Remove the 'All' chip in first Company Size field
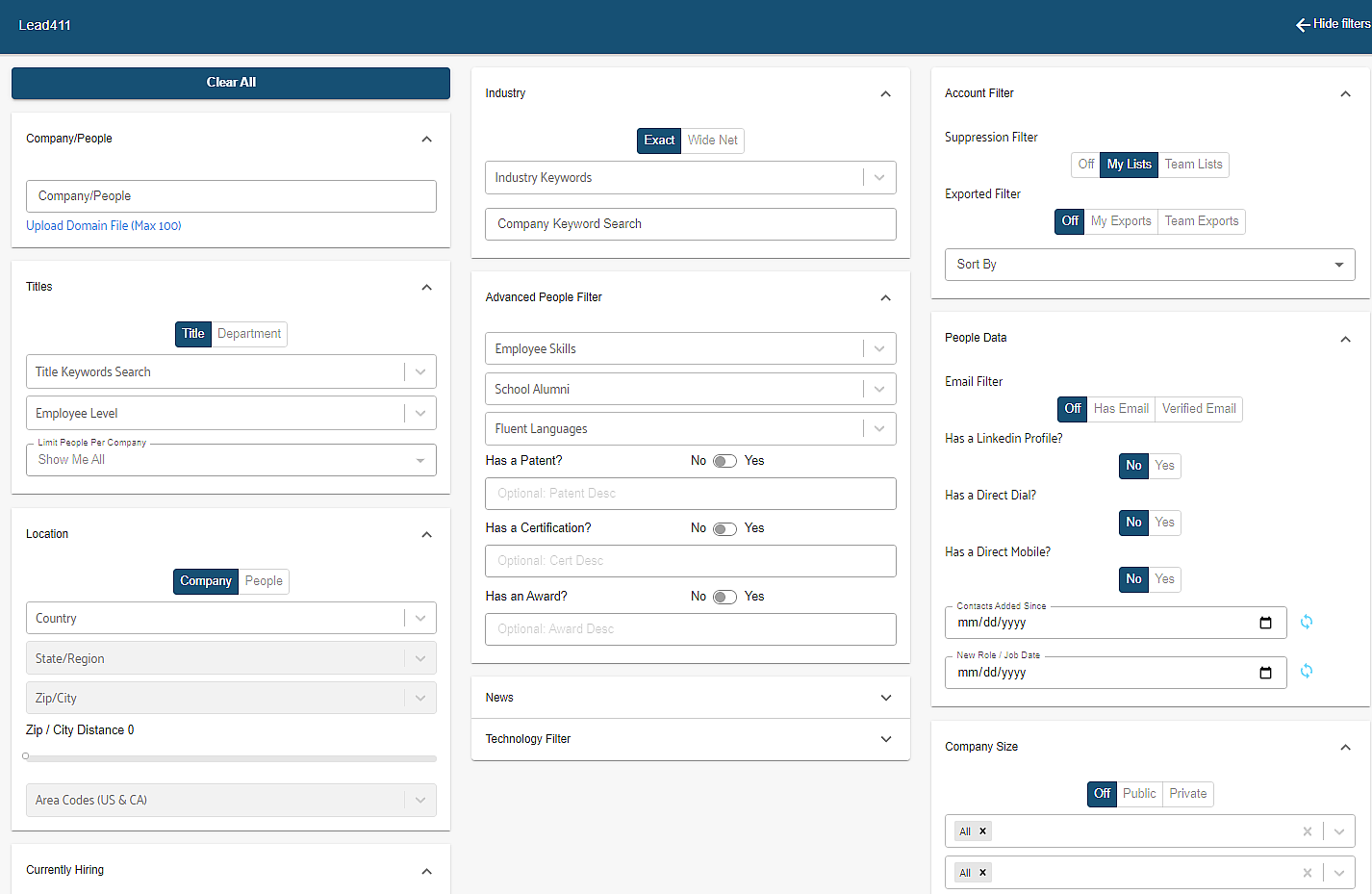 pyautogui.click(x=983, y=830)
